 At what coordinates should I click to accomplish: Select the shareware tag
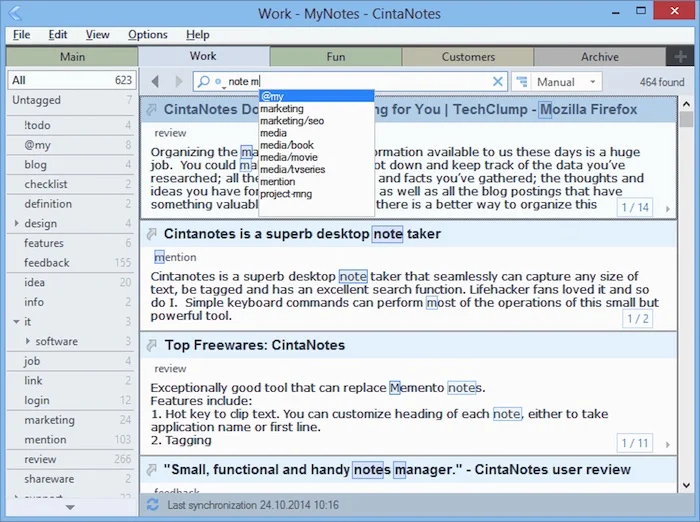point(72,479)
